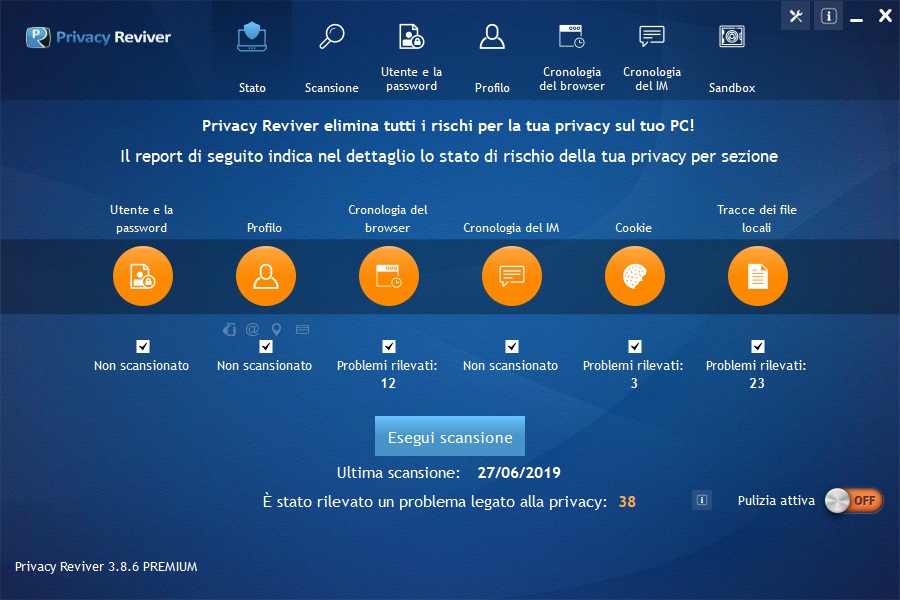Click Non scansionato under Cronologia del IM
900x600 pixels.
(510, 366)
